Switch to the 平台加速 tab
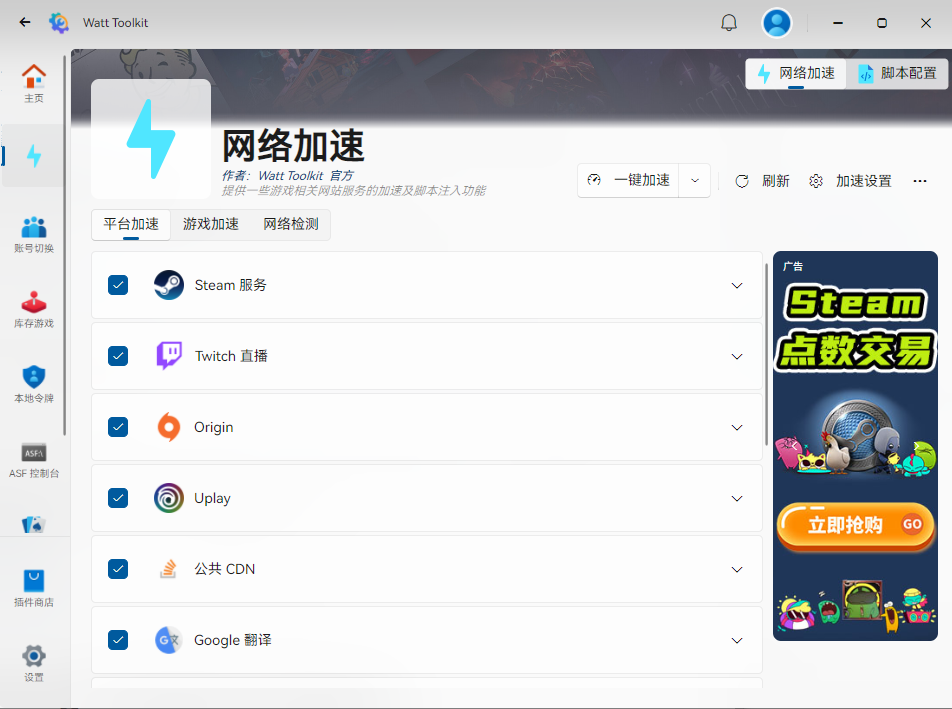The image size is (952, 709). pyautogui.click(x=131, y=224)
